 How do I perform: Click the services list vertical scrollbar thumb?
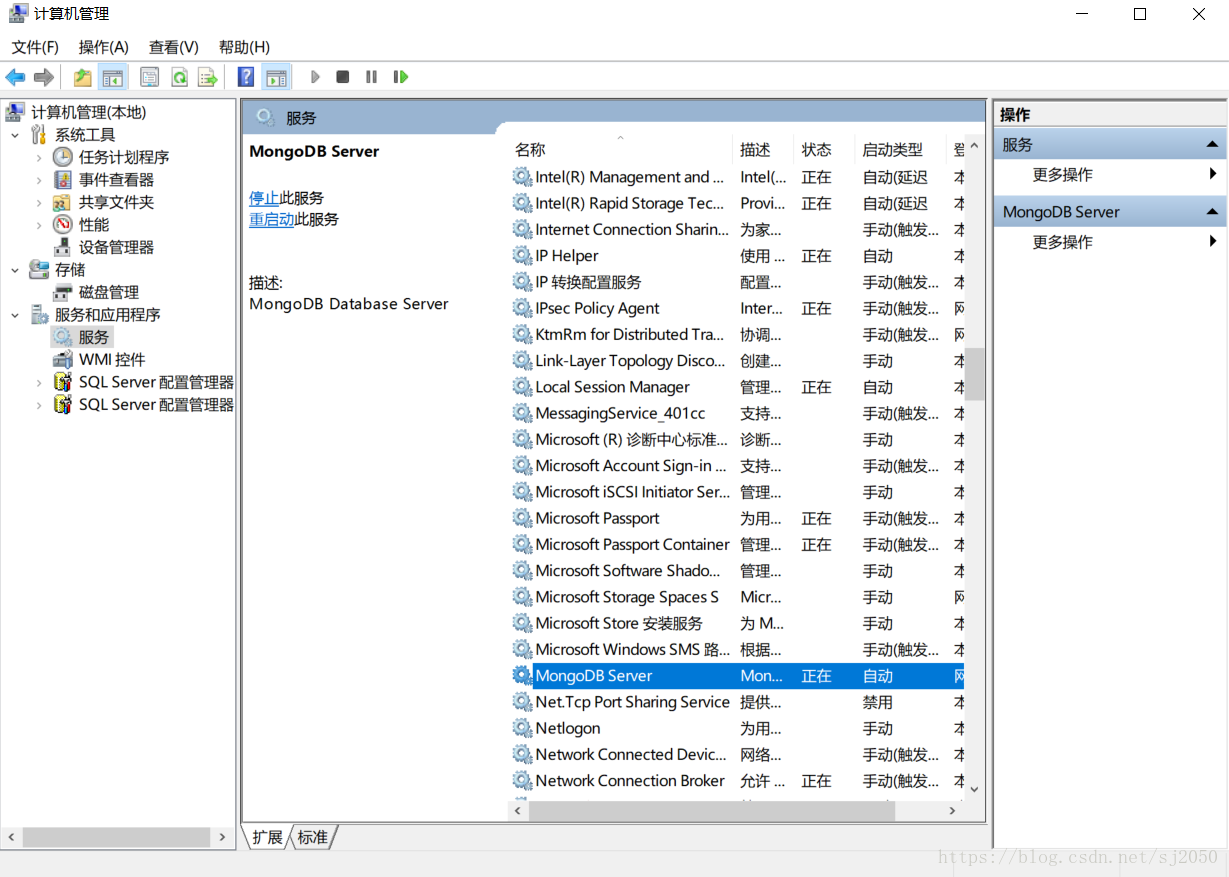point(975,374)
